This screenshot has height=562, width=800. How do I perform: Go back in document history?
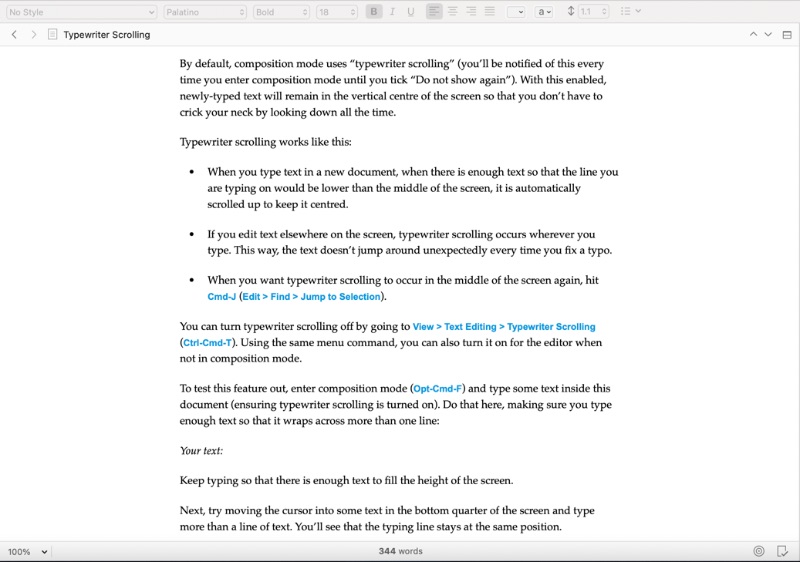click(x=14, y=35)
